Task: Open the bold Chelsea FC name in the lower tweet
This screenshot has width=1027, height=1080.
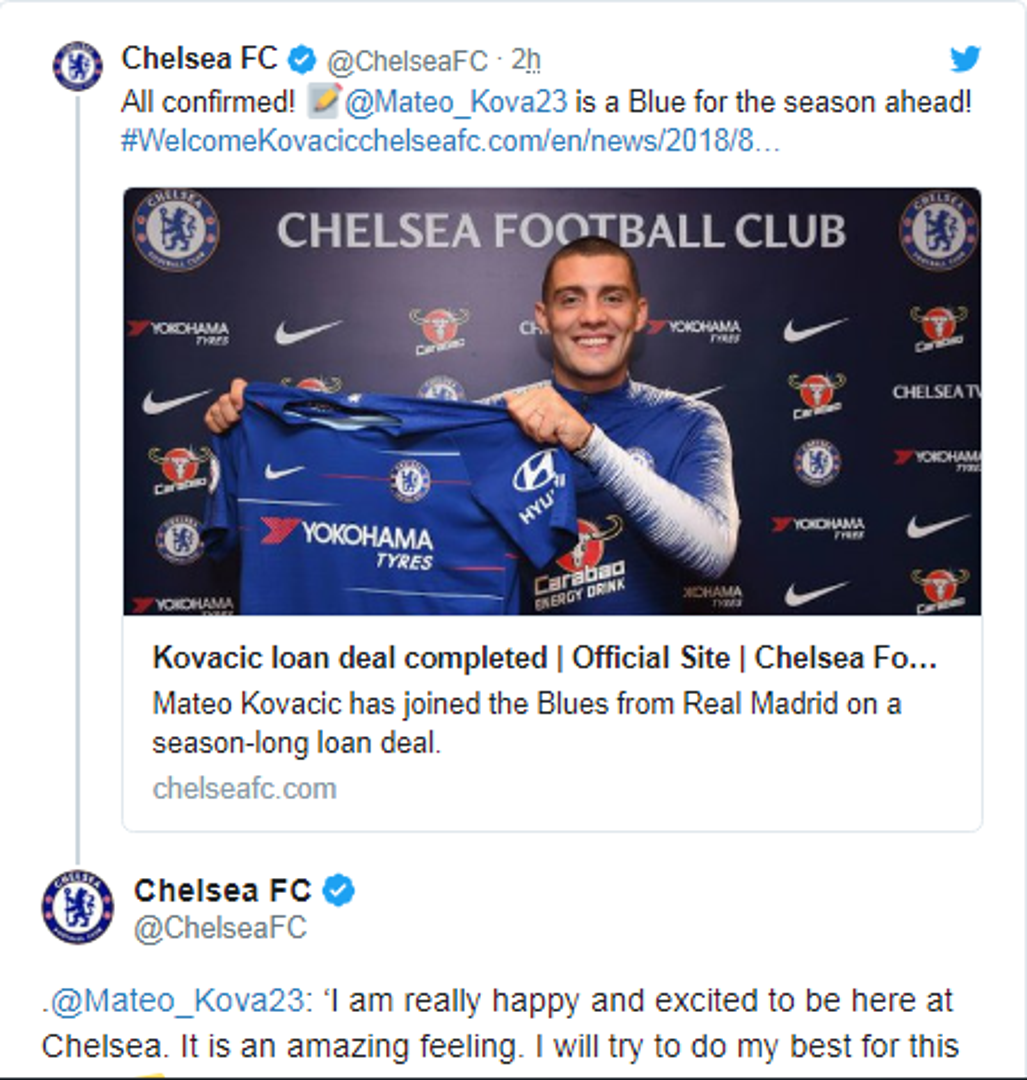Action: [x=222, y=890]
